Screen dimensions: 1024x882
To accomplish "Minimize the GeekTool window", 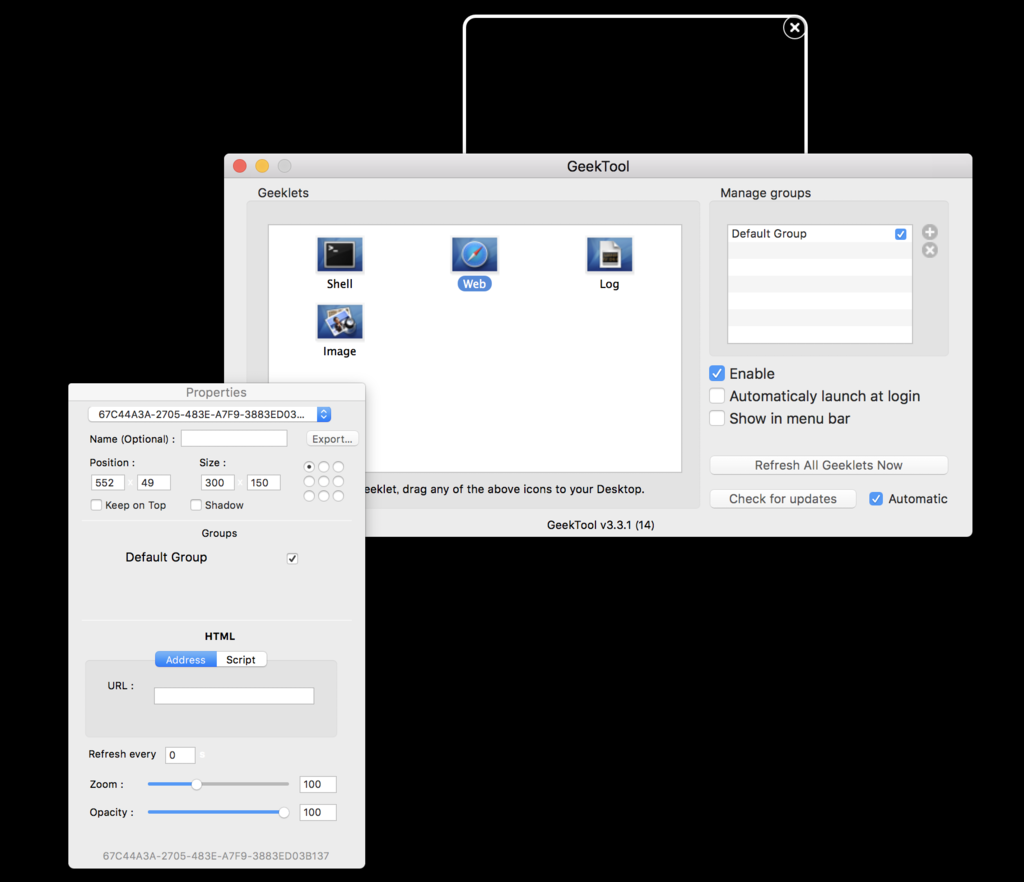I will pyautogui.click(x=262, y=166).
